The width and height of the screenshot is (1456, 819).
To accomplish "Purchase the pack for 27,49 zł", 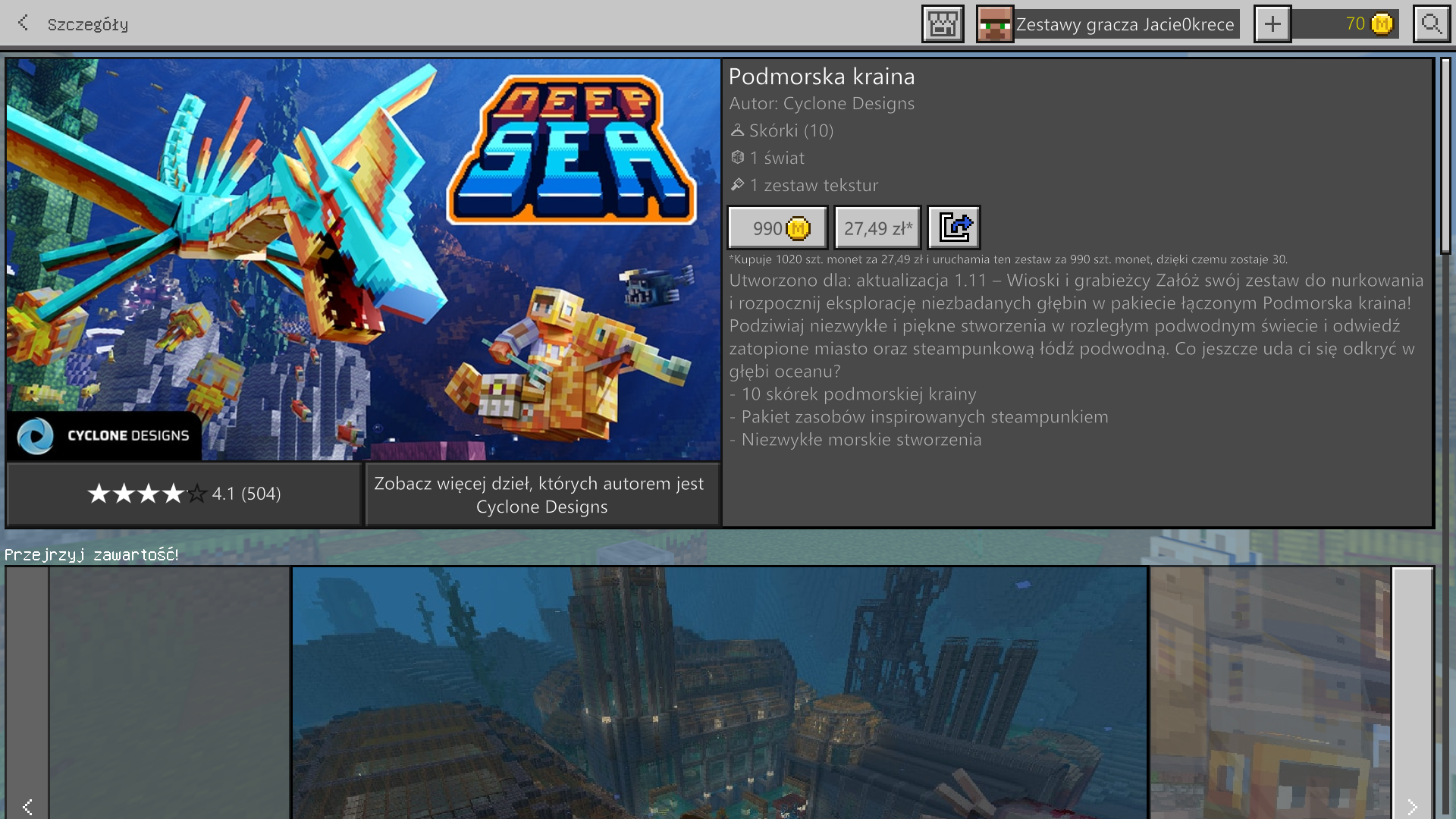I will (x=877, y=227).
